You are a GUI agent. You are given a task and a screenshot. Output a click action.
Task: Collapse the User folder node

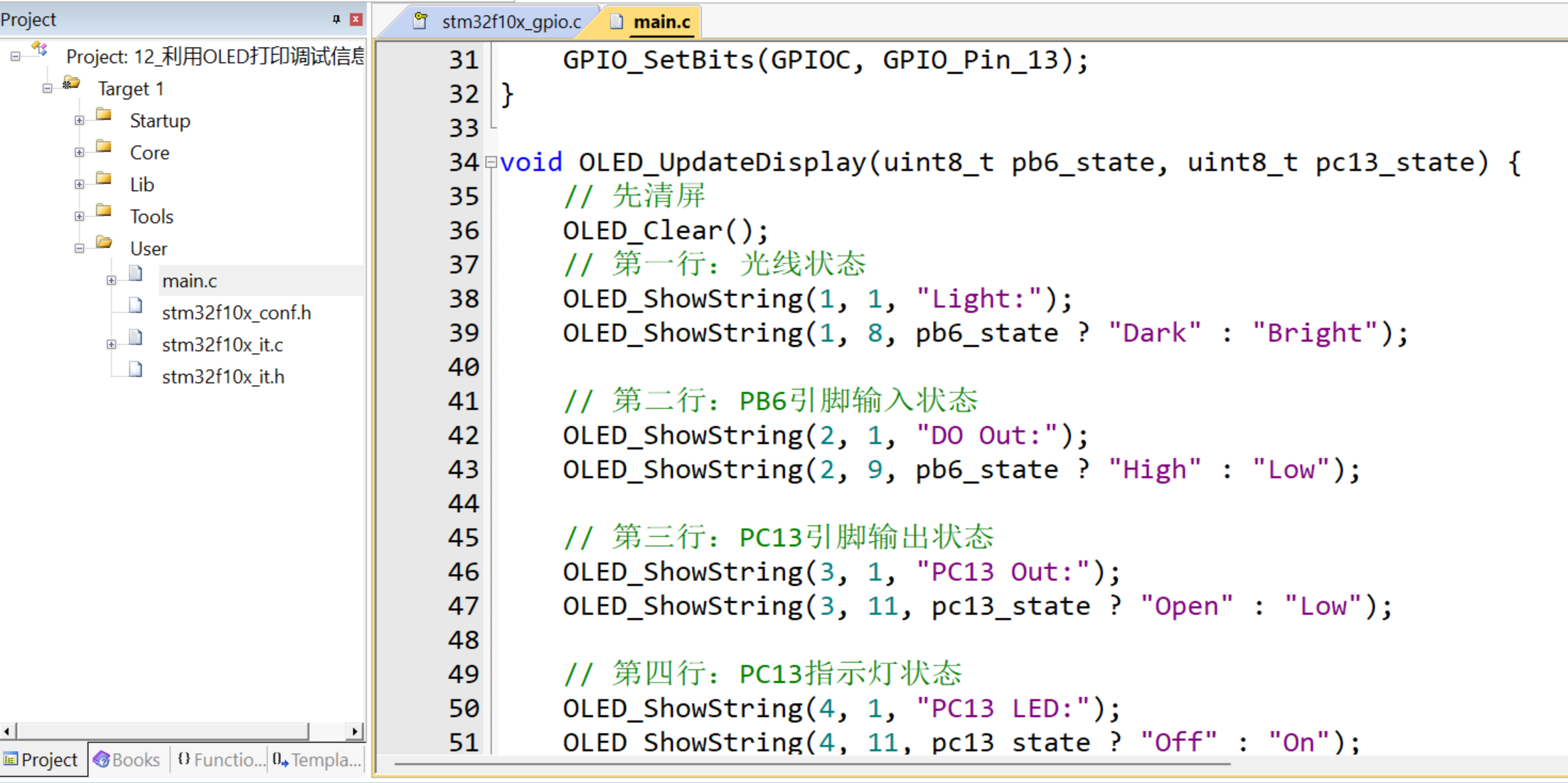click(x=80, y=249)
